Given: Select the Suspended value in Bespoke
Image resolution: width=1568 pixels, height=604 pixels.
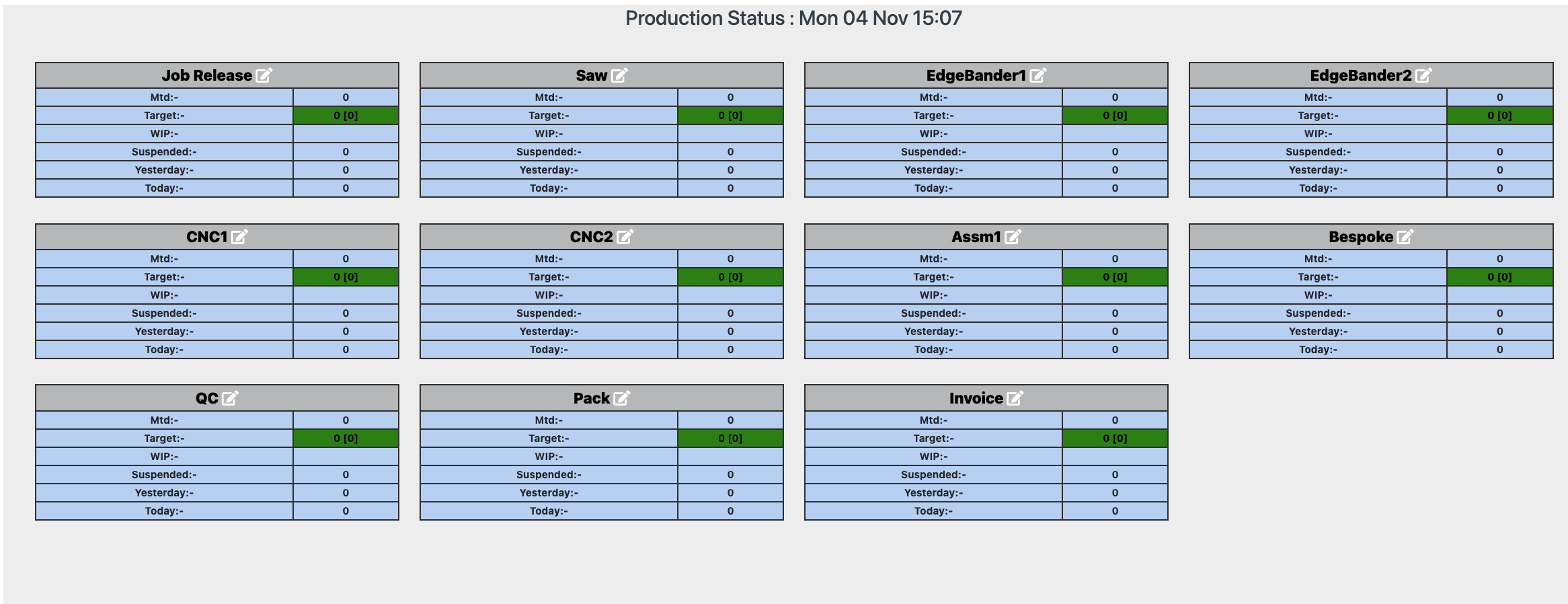Looking at the screenshot, I should pos(1499,313).
